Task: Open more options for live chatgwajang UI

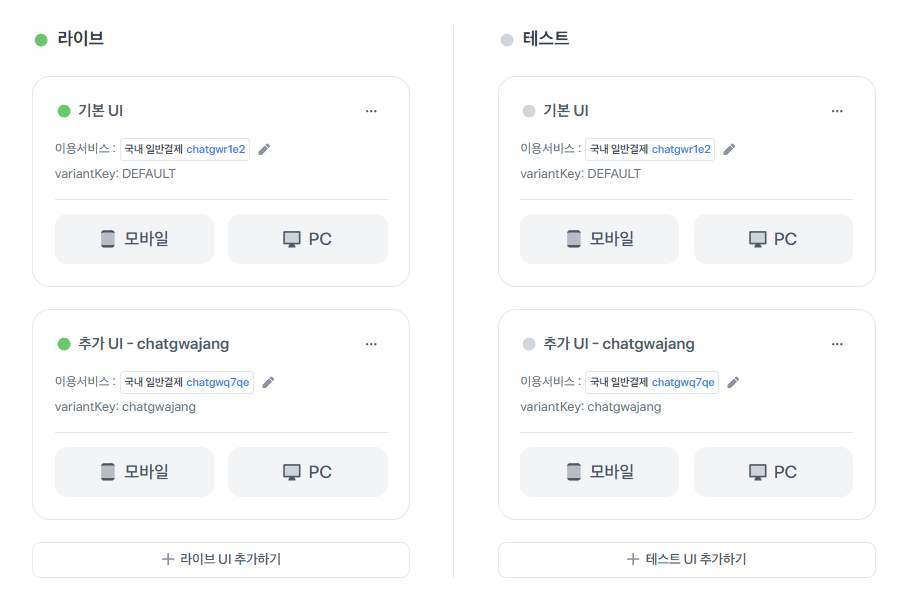Action: coord(371,344)
